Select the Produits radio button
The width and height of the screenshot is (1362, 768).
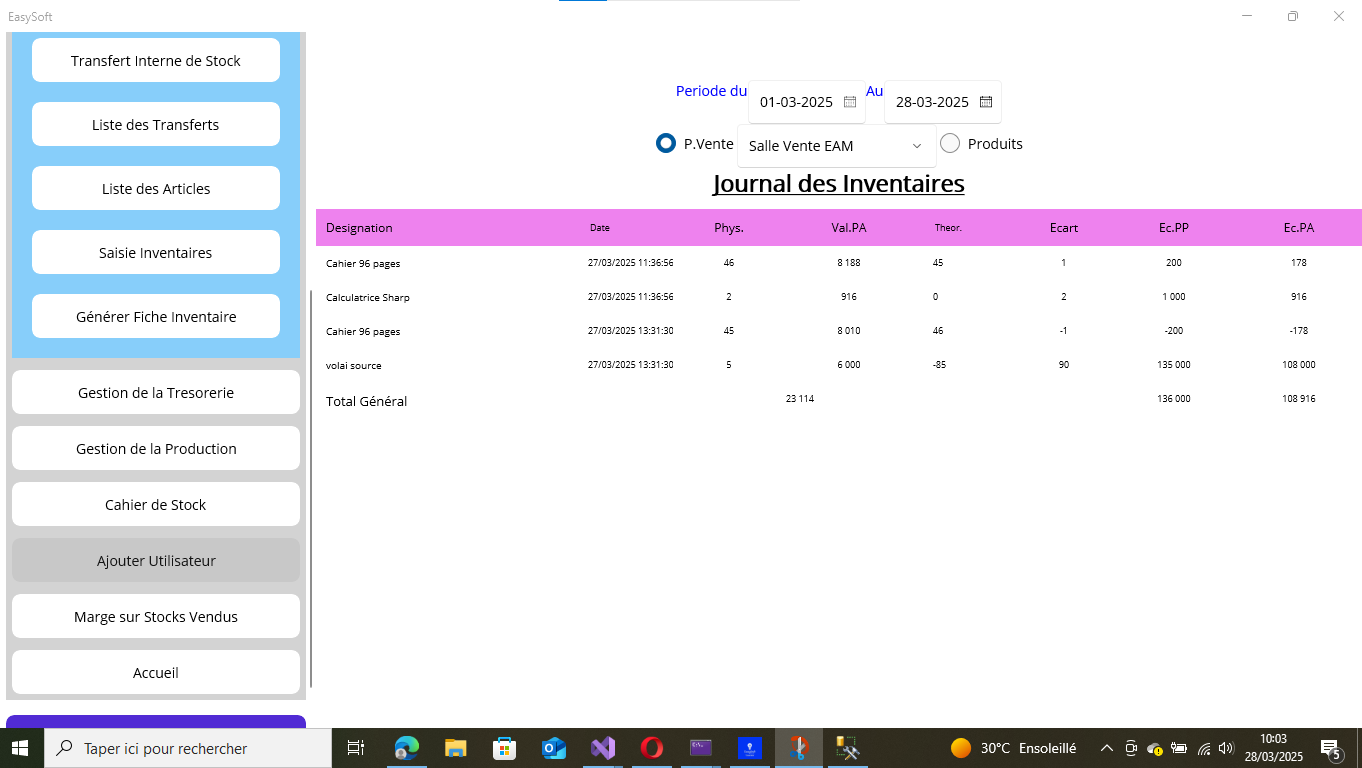pyautogui.click(x=950, y=144)
